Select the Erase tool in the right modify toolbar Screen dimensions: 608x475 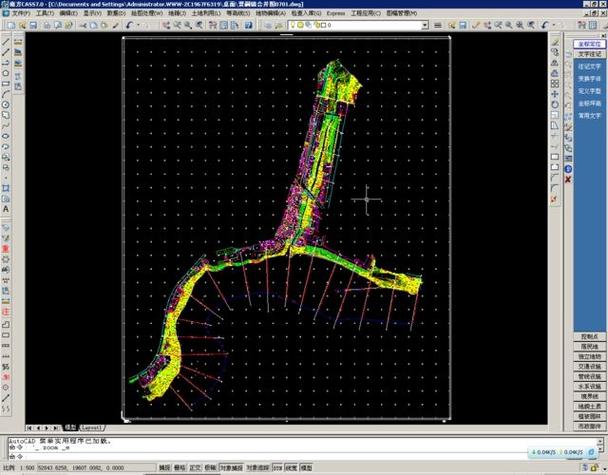click(555, 42)
